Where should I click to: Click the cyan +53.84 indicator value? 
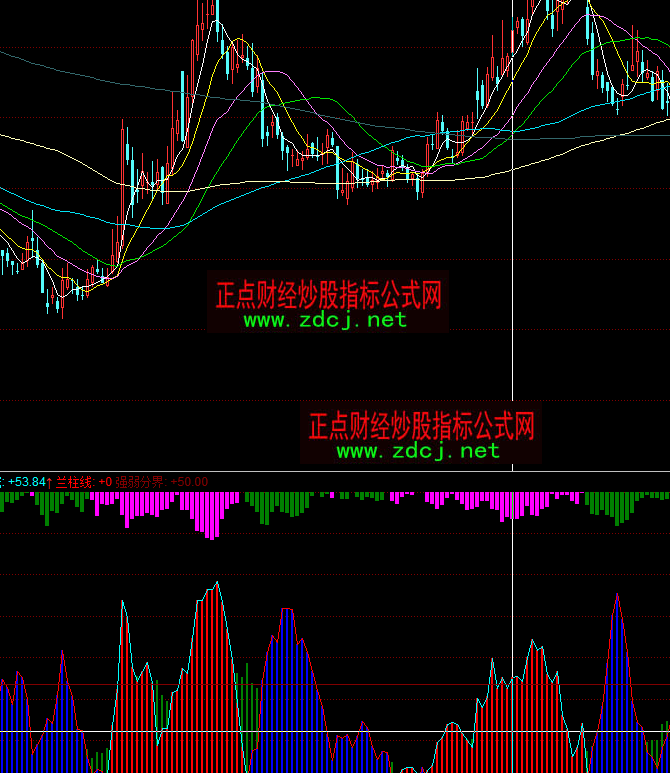(26, 482)
